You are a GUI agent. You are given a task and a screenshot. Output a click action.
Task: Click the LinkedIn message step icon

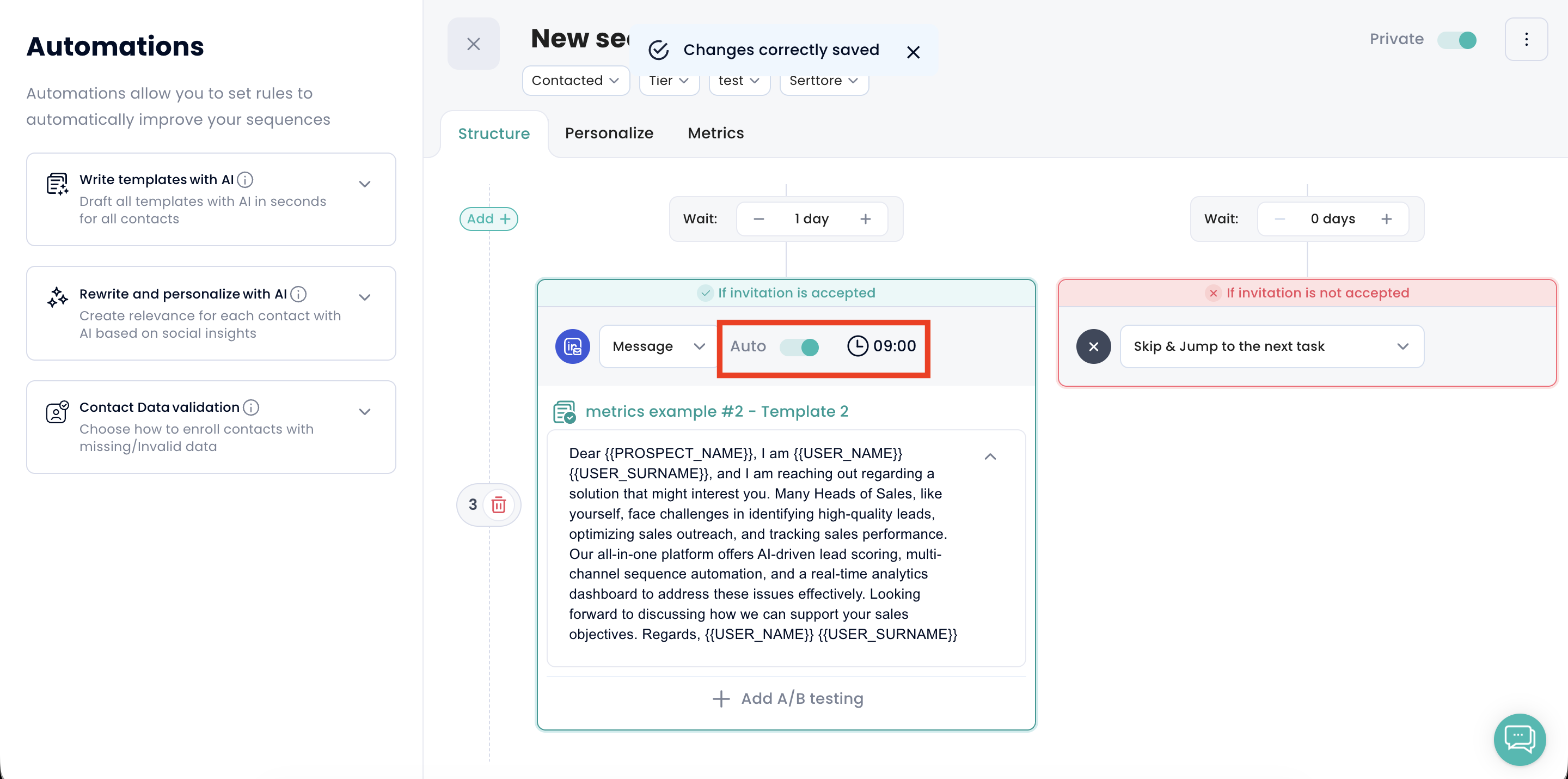572,346
